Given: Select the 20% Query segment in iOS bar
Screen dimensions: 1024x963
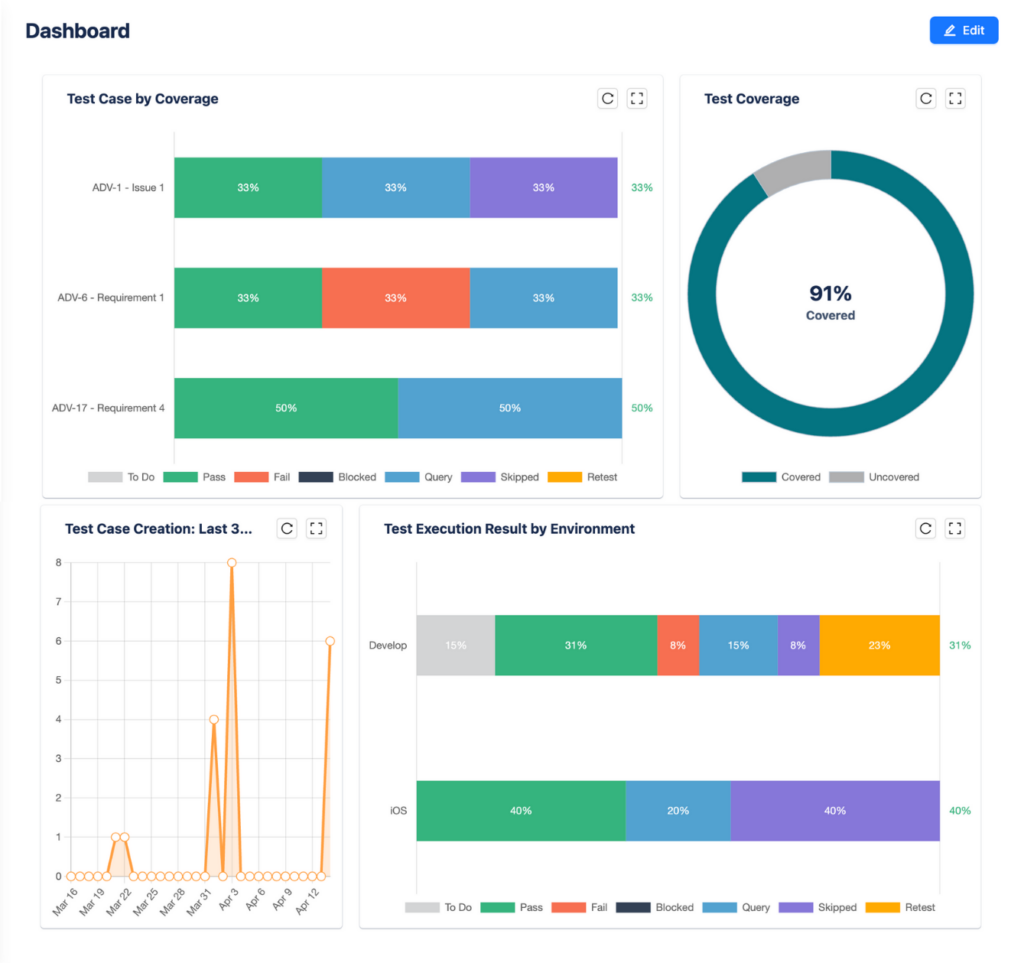Looking at the screenshot, I should (x=677, y=810).
